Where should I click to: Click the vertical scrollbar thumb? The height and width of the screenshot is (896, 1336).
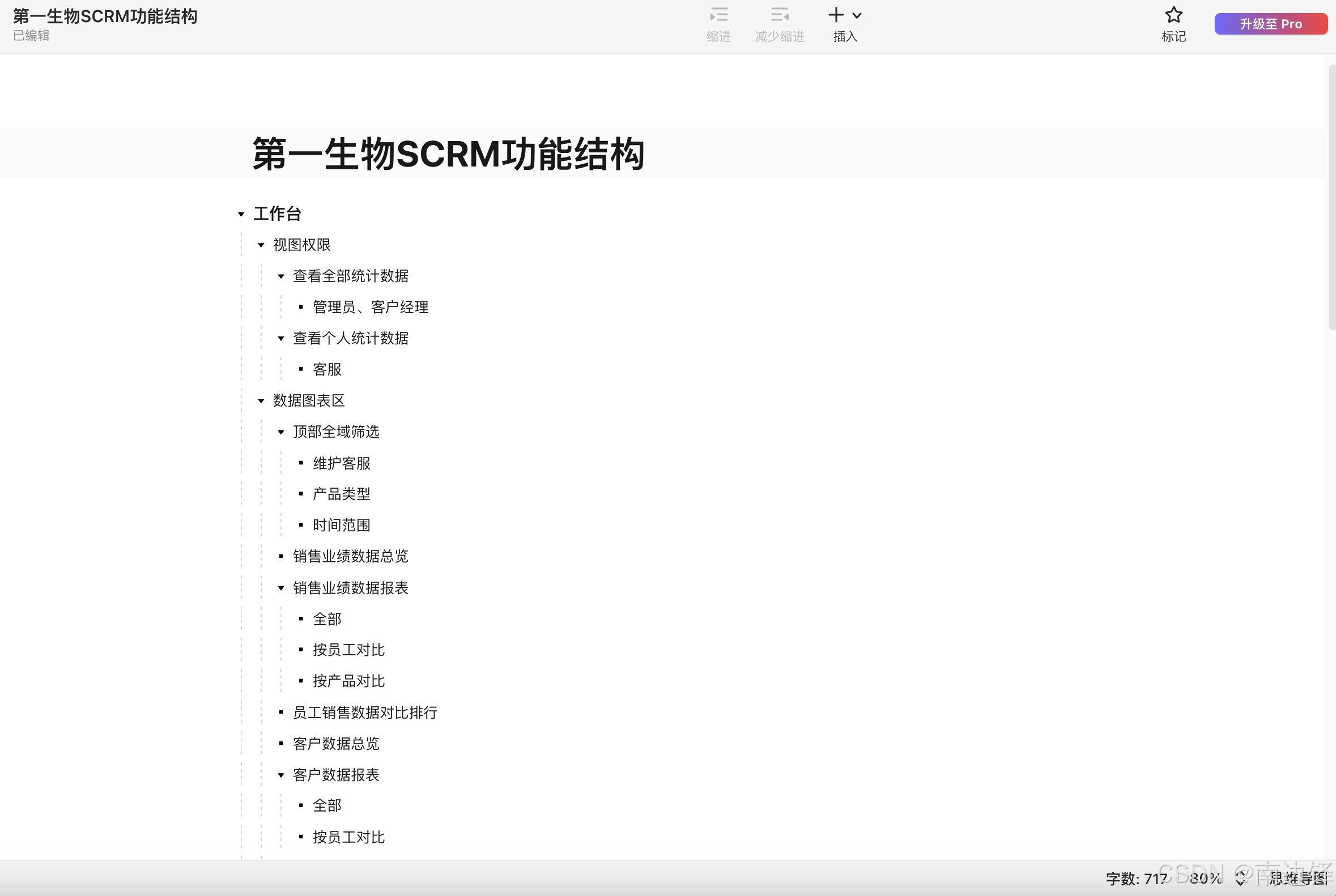(x=1331, y=197)
